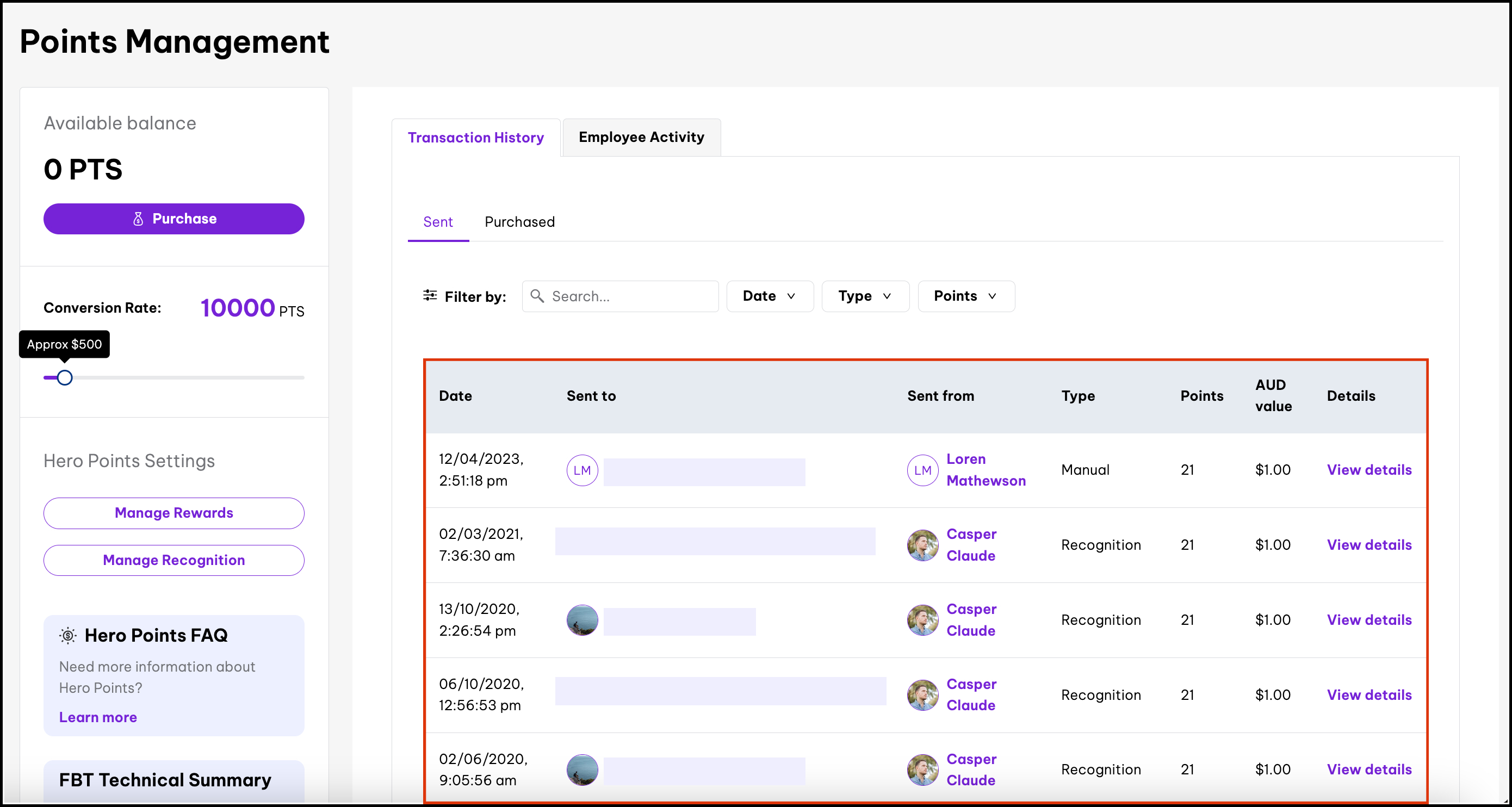Image resolution: width=1512 pixels, height=807 pixels.
Task: Click recipient photo on 13/10/2020 row
Action: [x=581, y=620]
